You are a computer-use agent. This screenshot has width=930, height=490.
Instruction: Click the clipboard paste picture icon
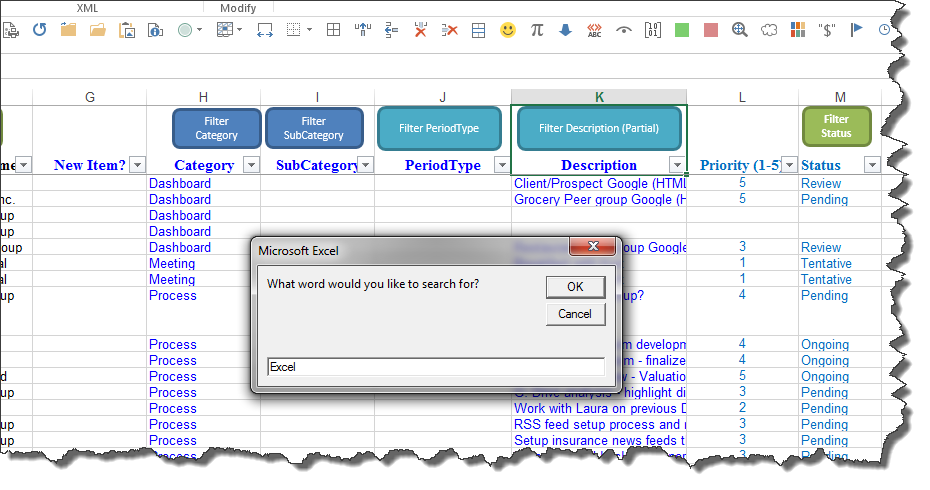[126, 30]
